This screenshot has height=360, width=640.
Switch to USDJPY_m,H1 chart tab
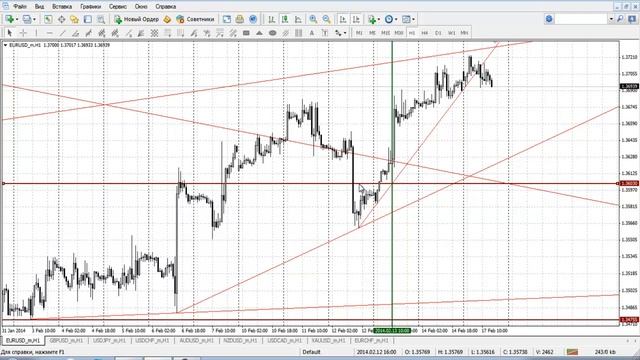109,340
